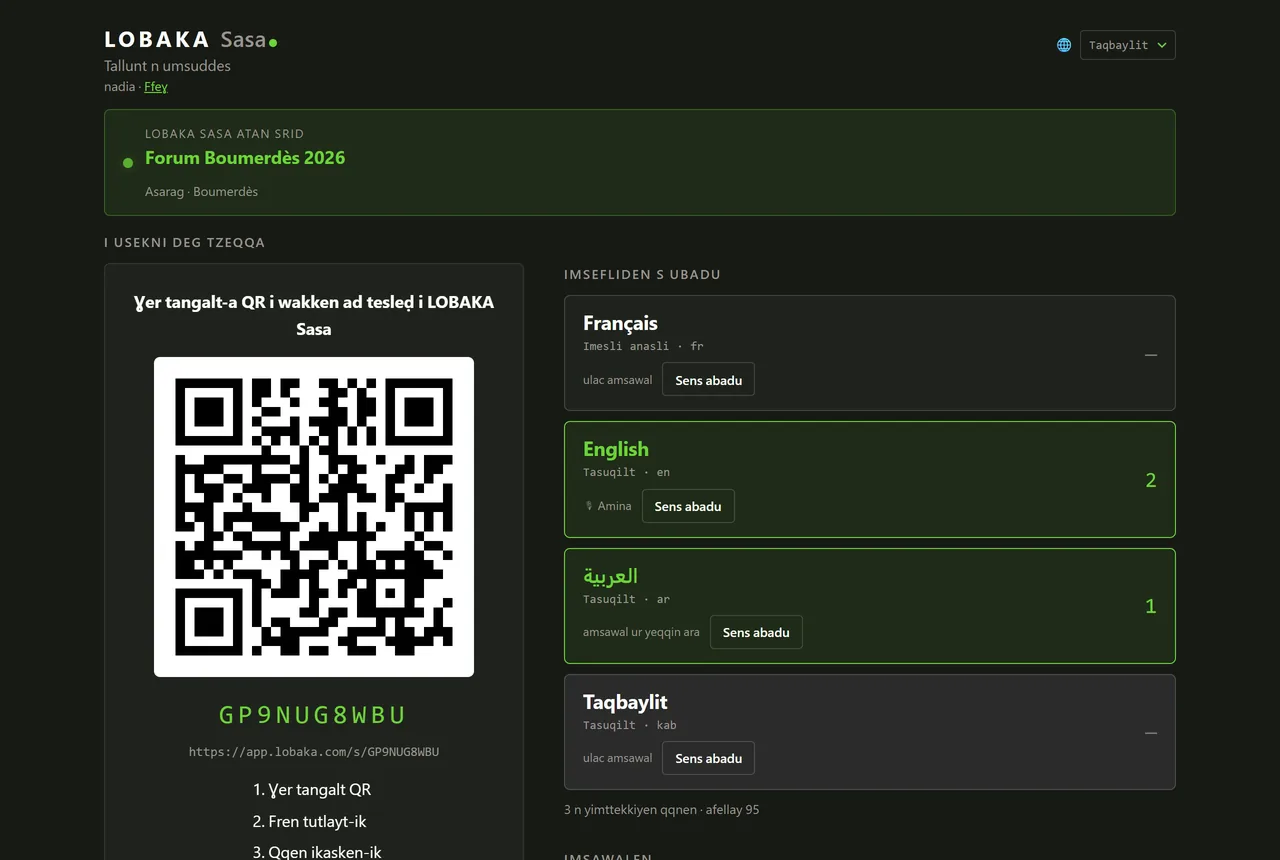Click the green live dot in event banner
1280x860 pixels.
128,162
